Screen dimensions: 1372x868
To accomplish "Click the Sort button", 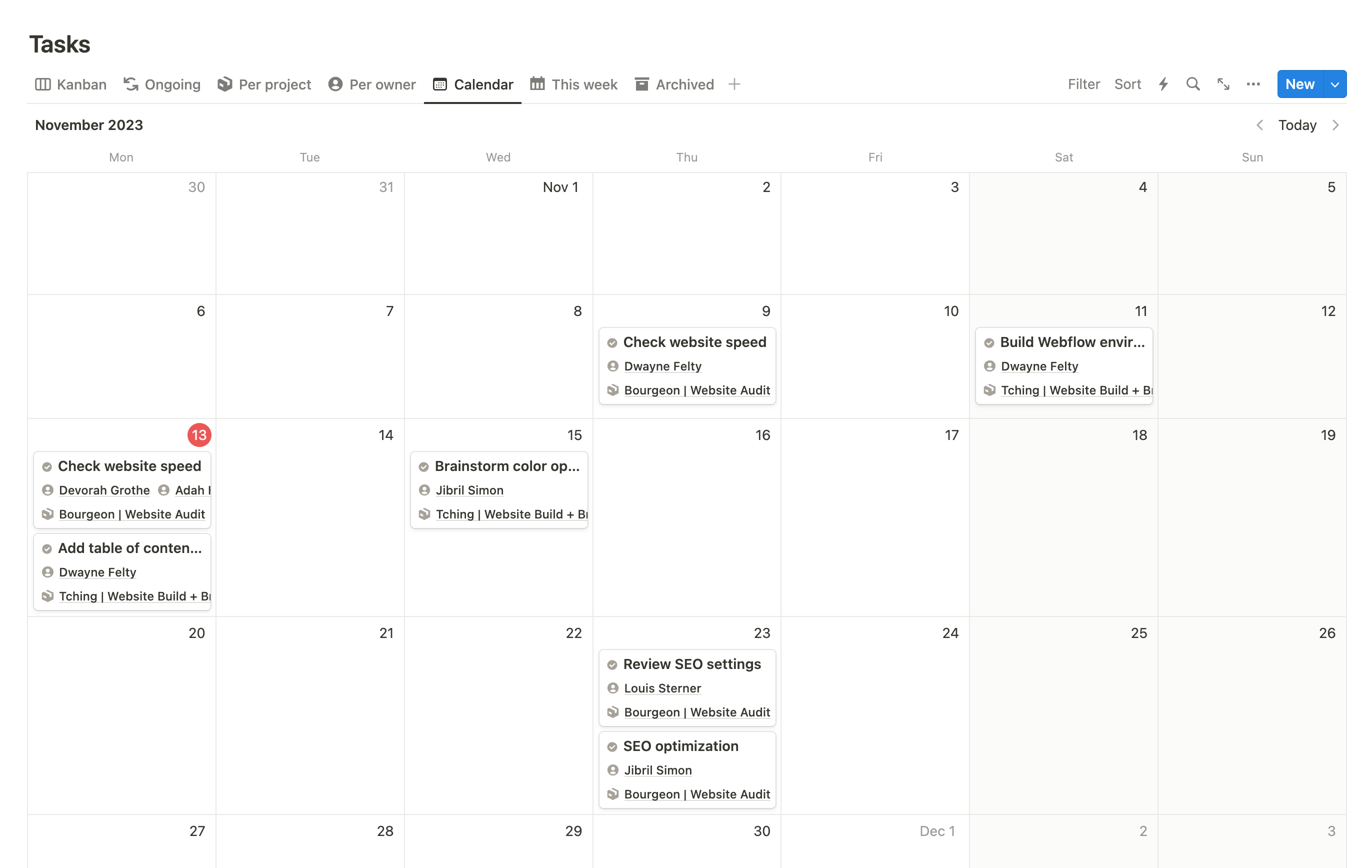I will coord(1127,84).
